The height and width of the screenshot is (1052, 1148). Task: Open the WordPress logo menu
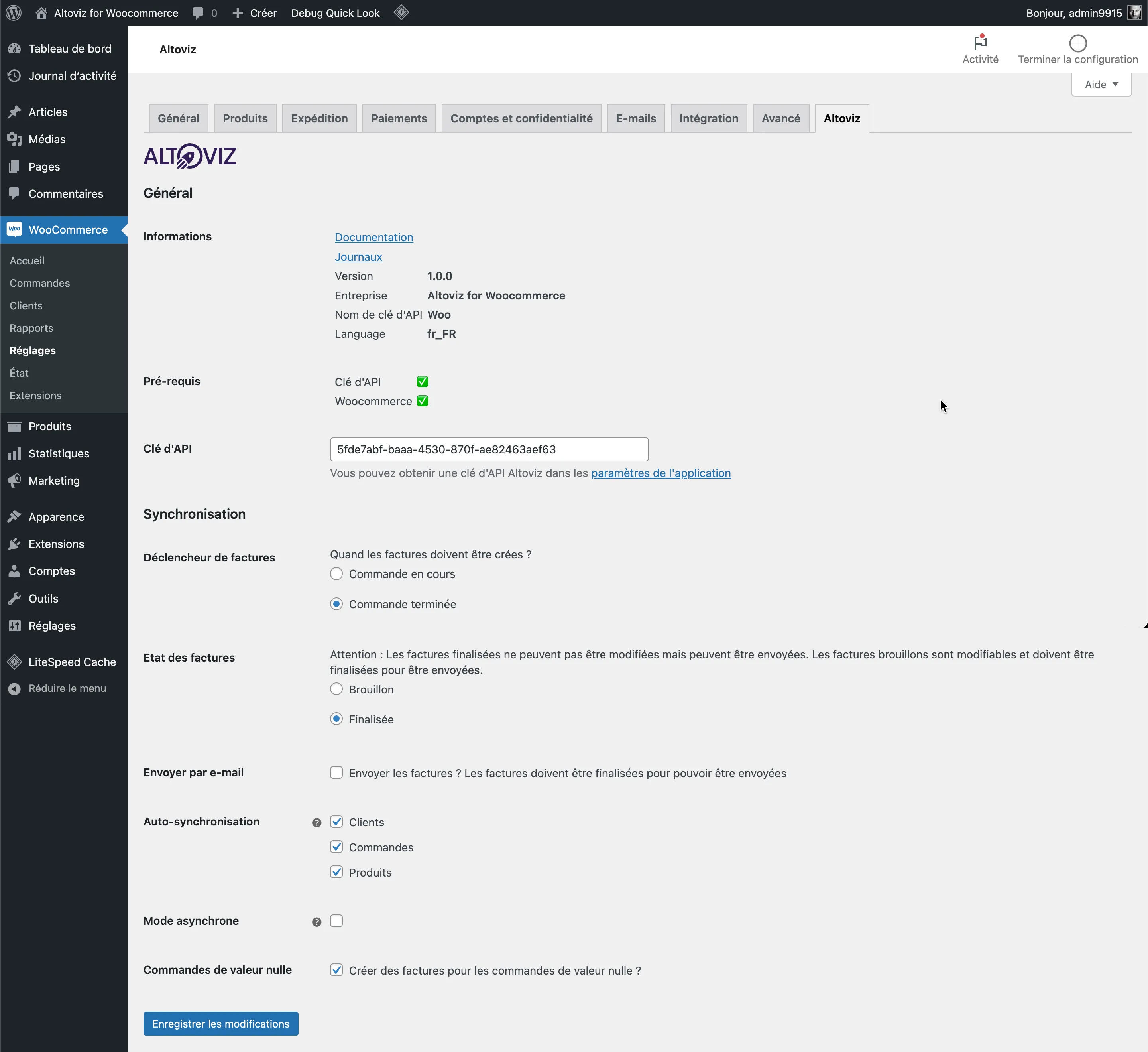point(14,12)
